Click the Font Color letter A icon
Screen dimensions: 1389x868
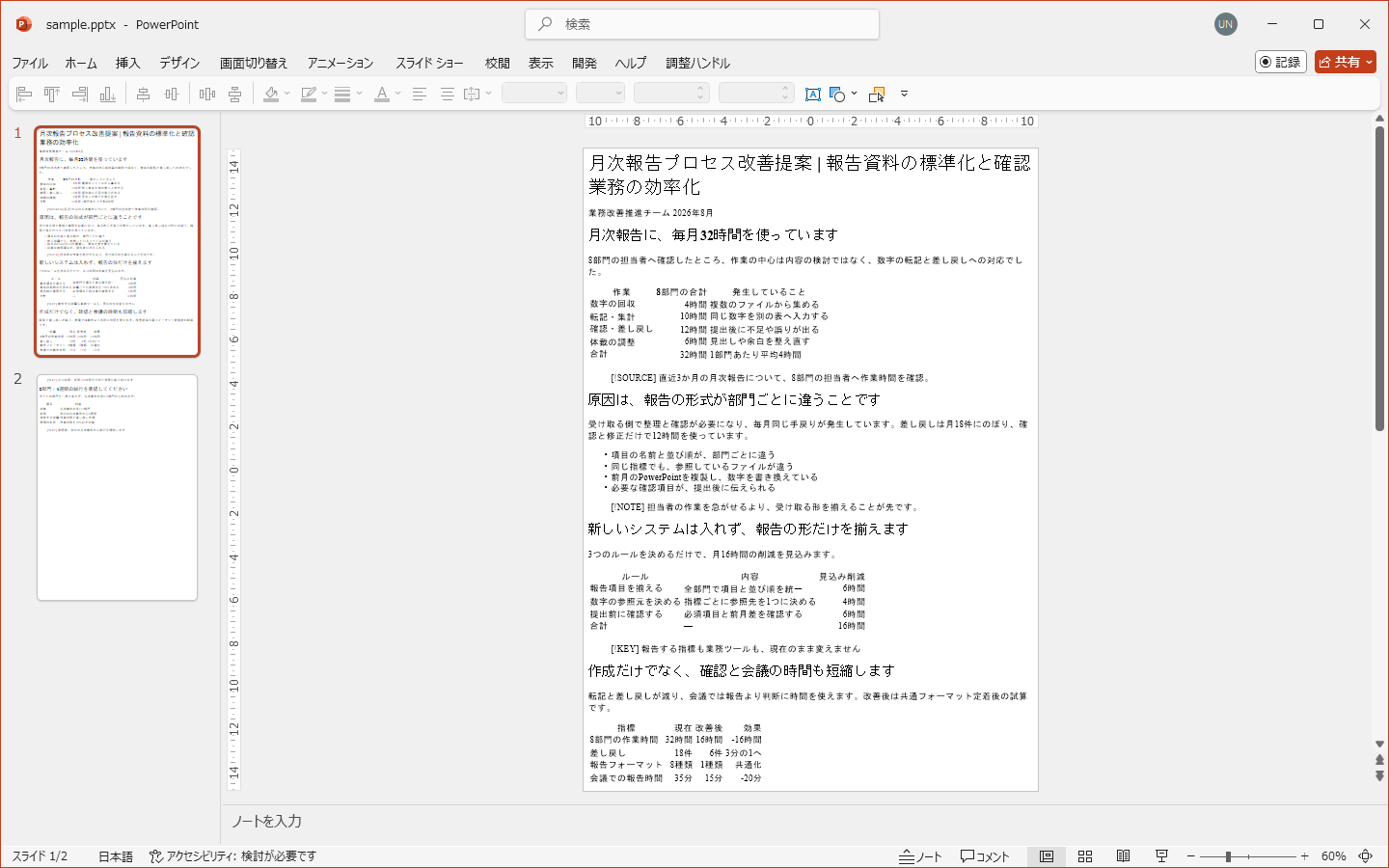coord(382,94)
